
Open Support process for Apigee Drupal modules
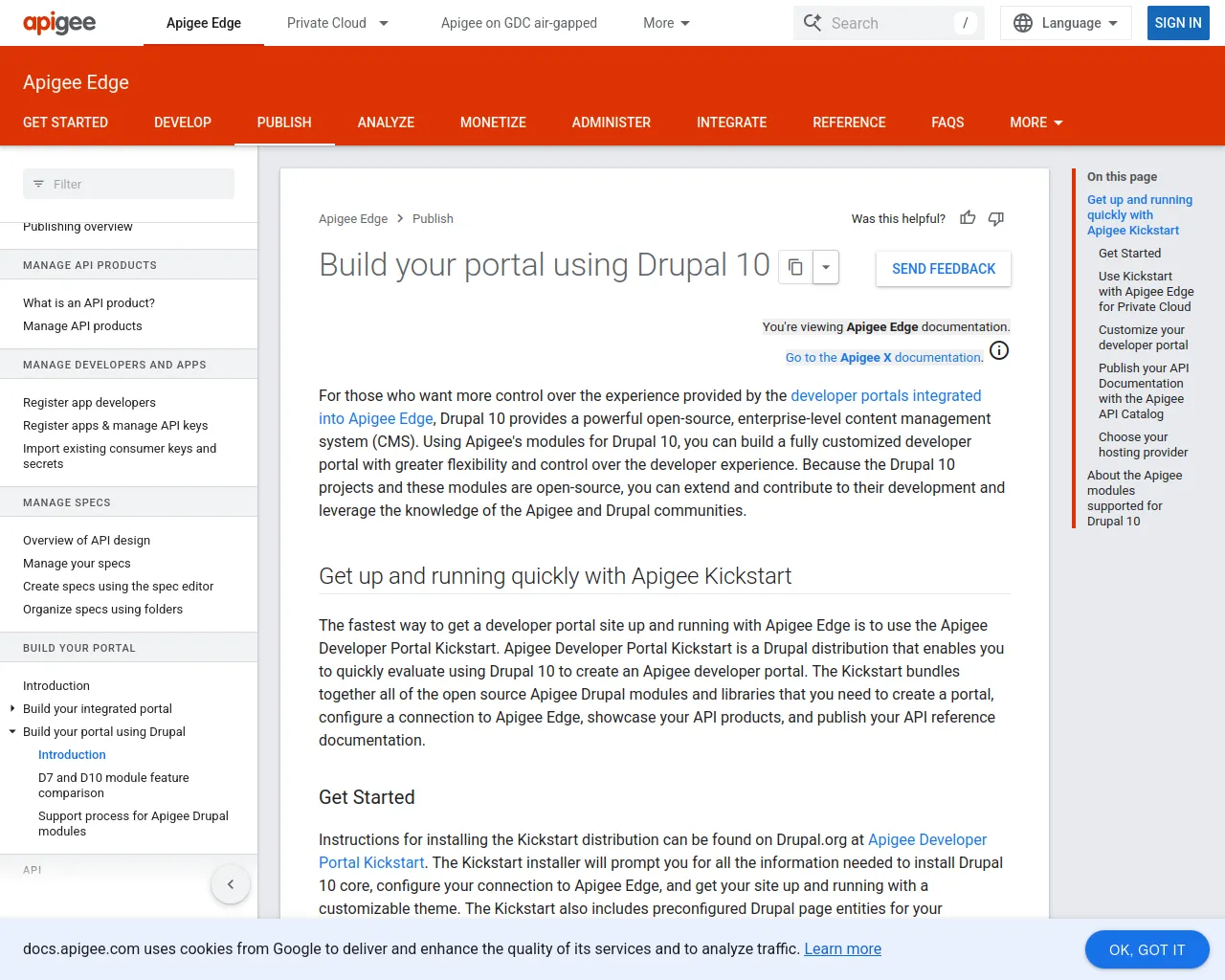click(133, 823)
